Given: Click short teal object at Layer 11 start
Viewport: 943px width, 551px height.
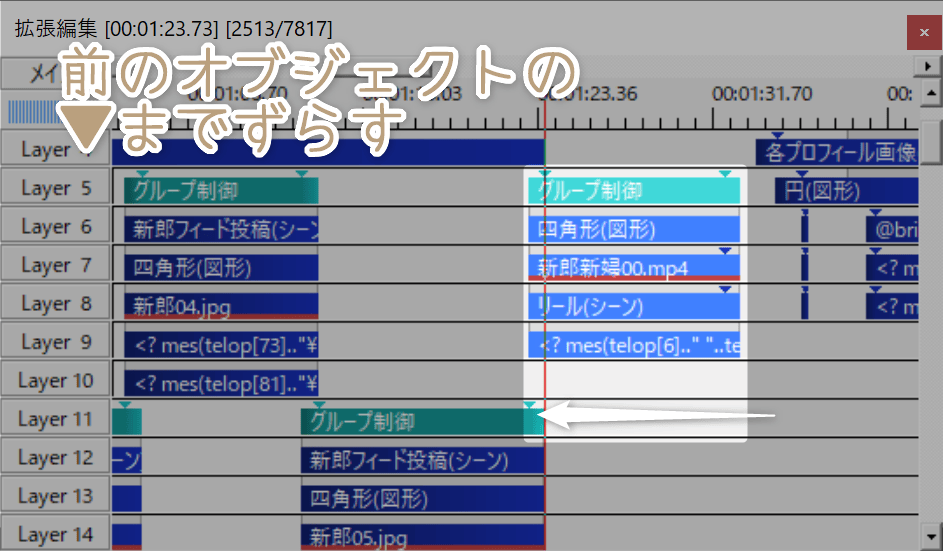Looking at the screenshot, I should pos(127,422).
